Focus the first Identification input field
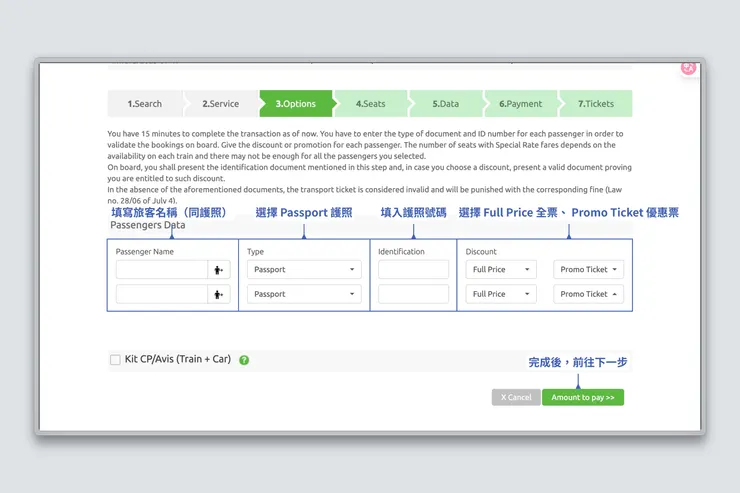 (x=413, y=269)
